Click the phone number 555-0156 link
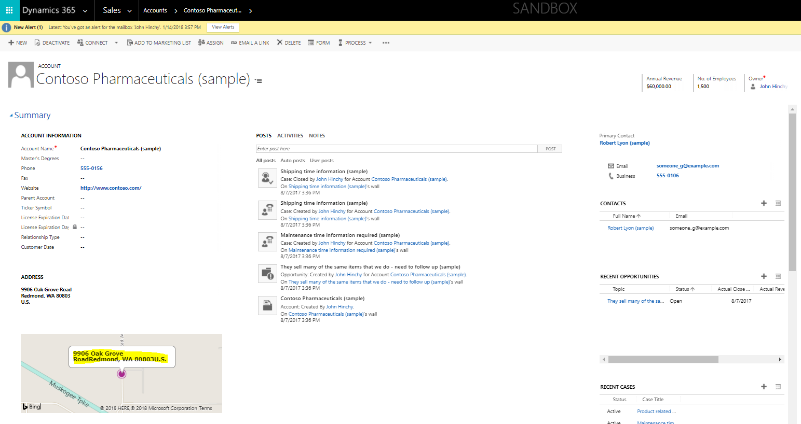This screenshot has height=424, width=801. coord(91,168)
